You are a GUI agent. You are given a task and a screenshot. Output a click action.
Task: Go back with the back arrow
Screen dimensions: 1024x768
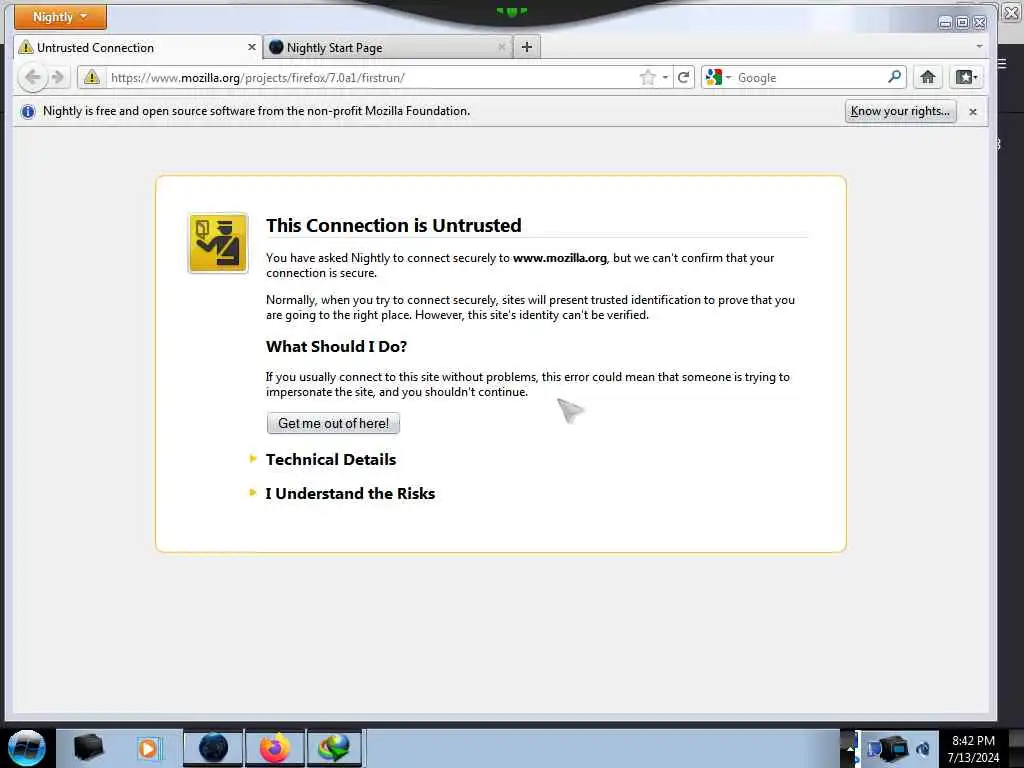click(33, 78)
